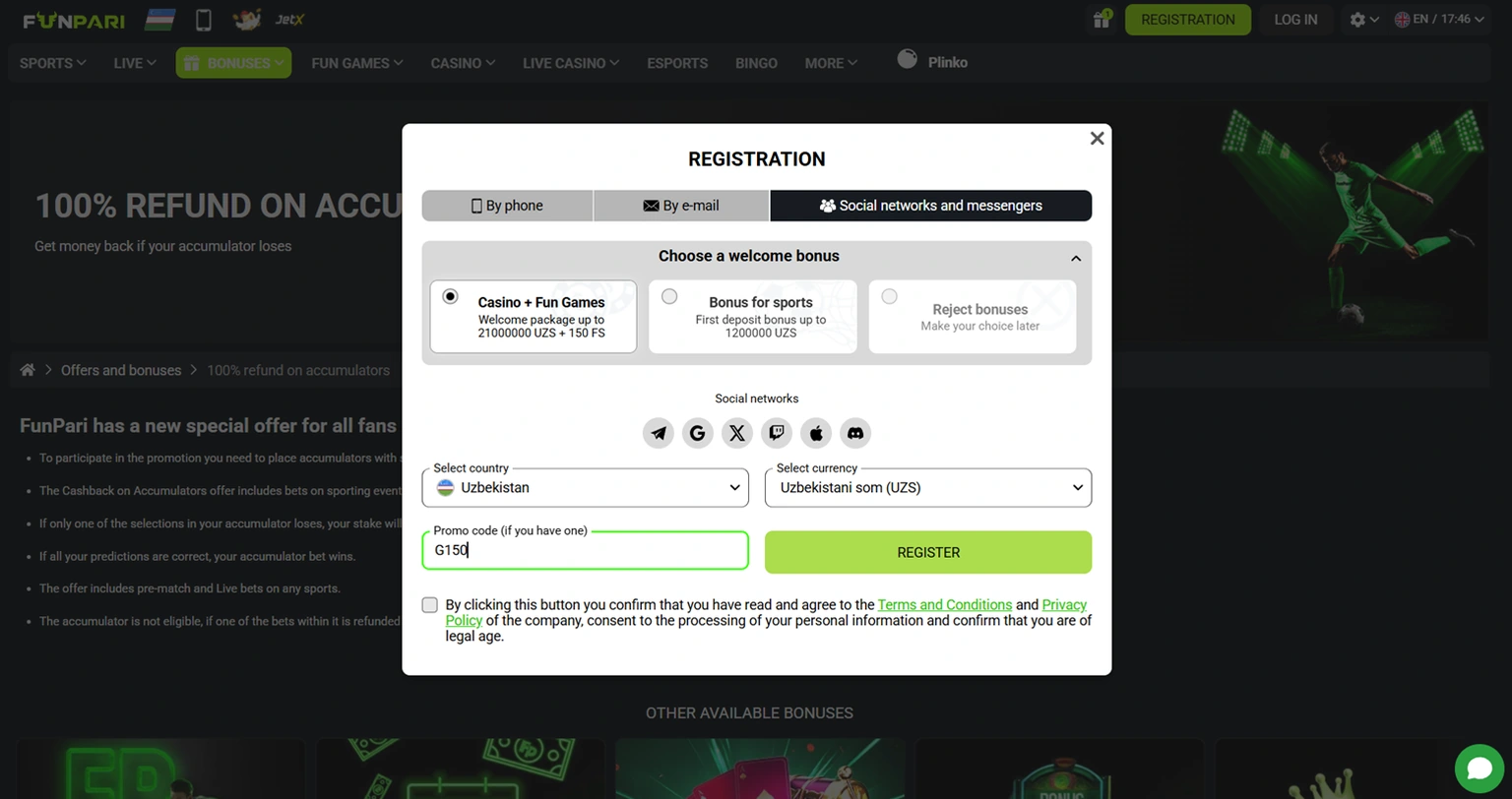The width and height of the screenshot is (1512, 799).
Task: Sign up with the Google icon
Action: (697, 433)
